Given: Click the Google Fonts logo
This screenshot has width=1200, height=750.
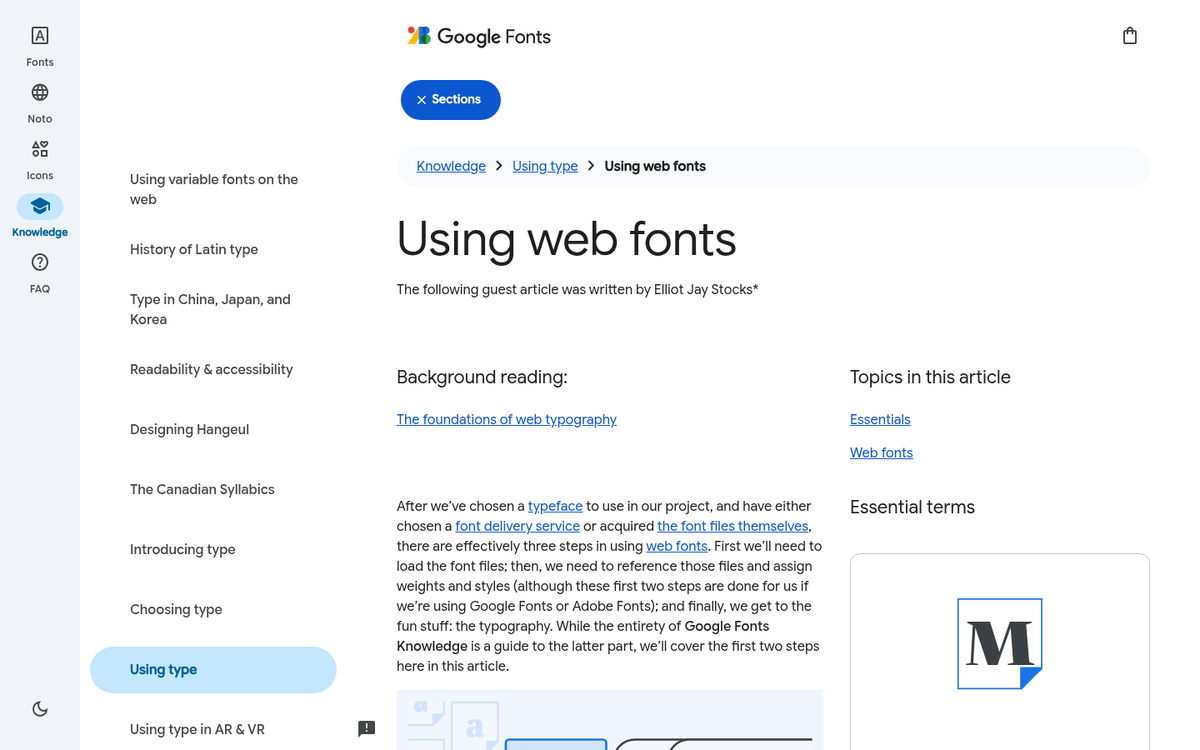Looking at the screenshot, I should click(x=478, y=36).
